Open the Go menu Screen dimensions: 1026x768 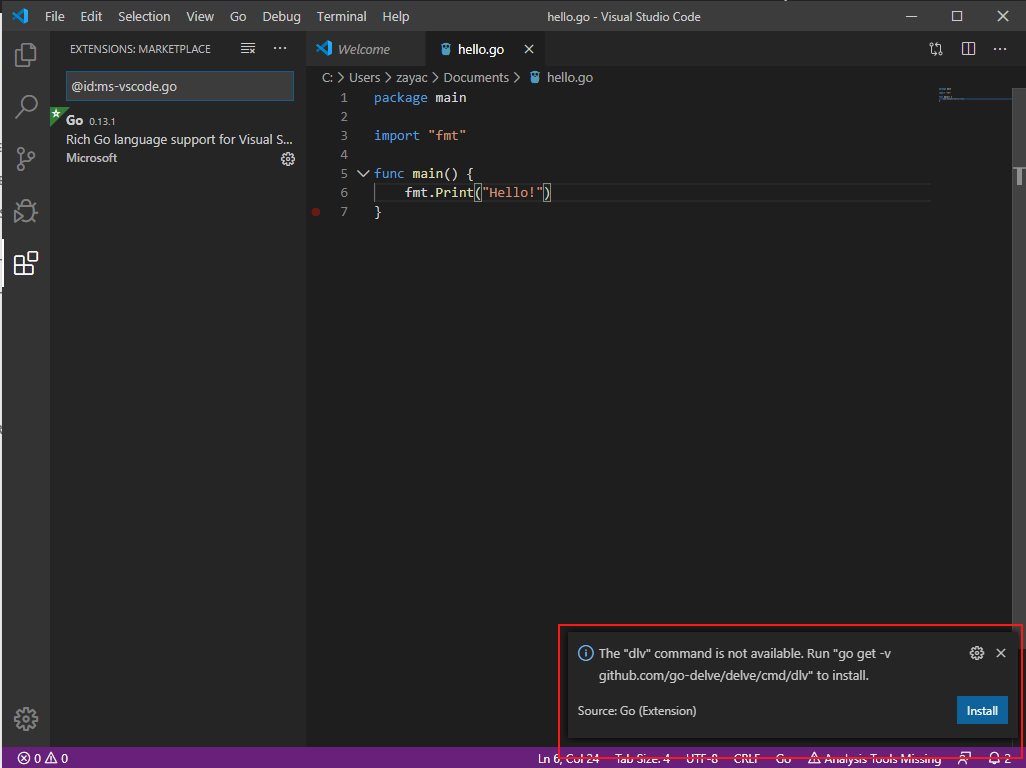[x=238, y=16]
